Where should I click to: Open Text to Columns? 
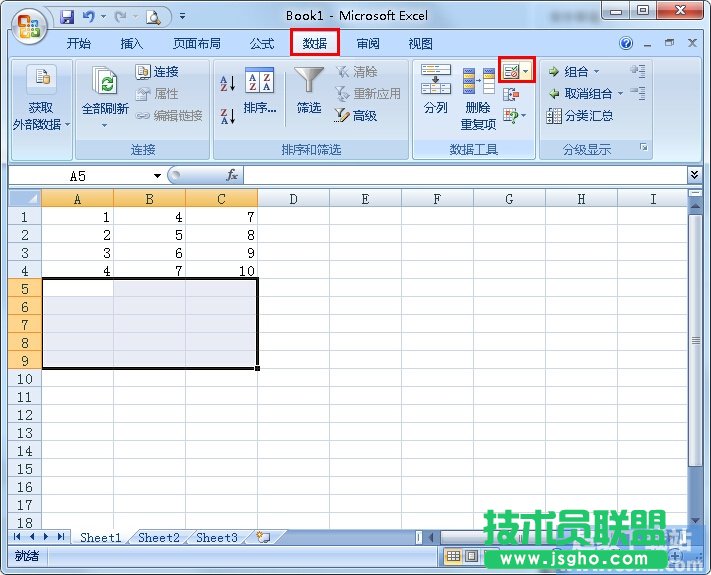[x=435, y=89]
